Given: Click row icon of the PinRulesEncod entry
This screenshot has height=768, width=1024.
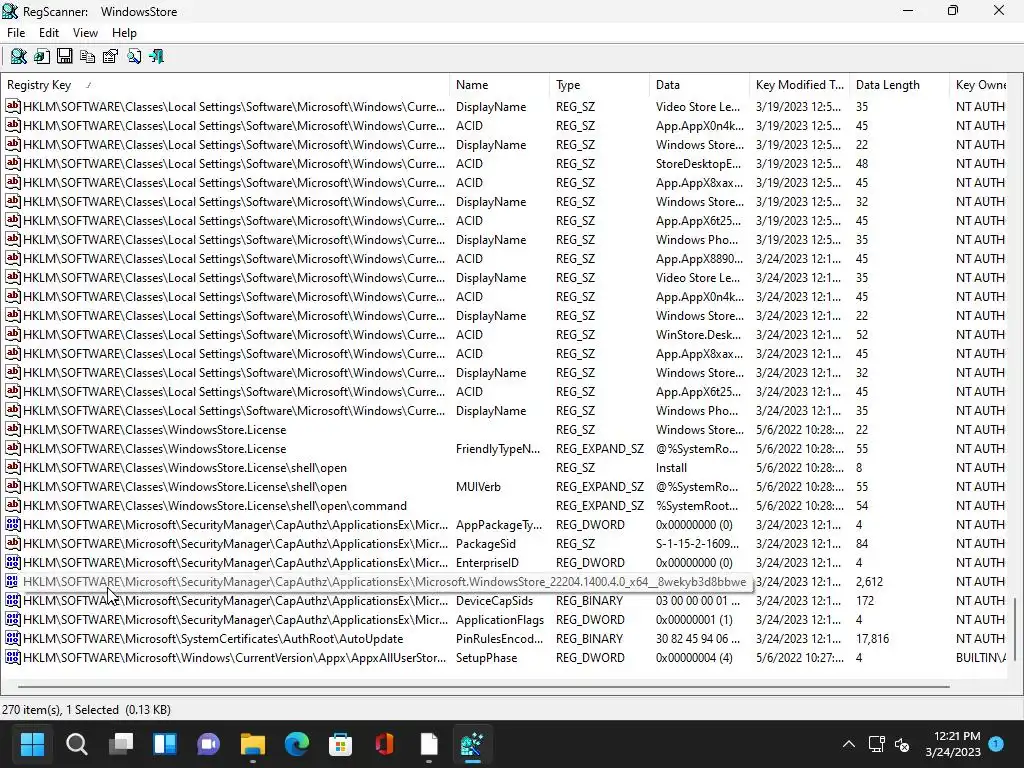Looking at the screenshot, I should (12, 639).
